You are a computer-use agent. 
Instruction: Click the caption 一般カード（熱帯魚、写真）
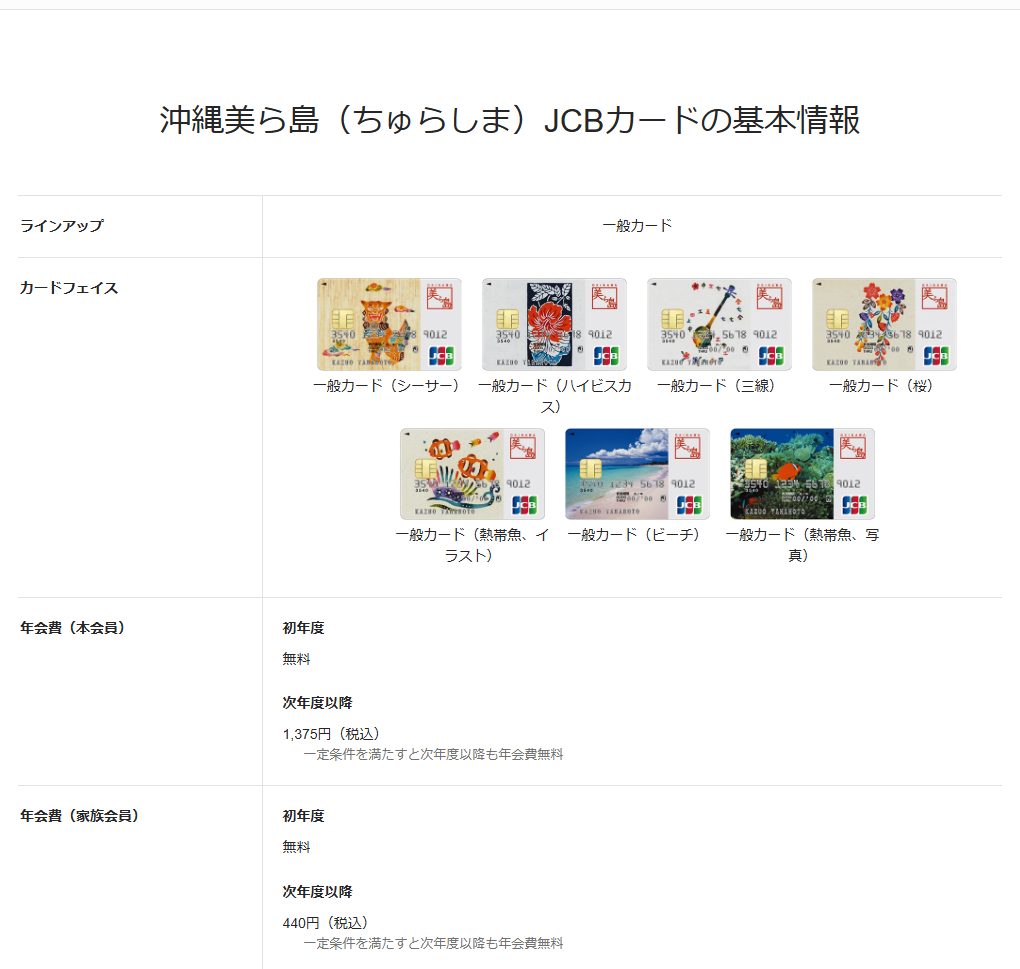[803, 545]
